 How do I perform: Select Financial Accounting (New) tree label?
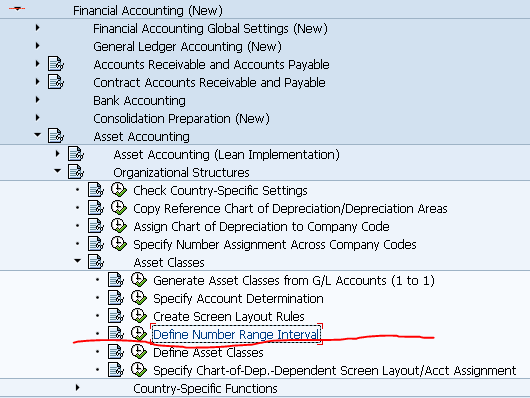click(148, 10)
